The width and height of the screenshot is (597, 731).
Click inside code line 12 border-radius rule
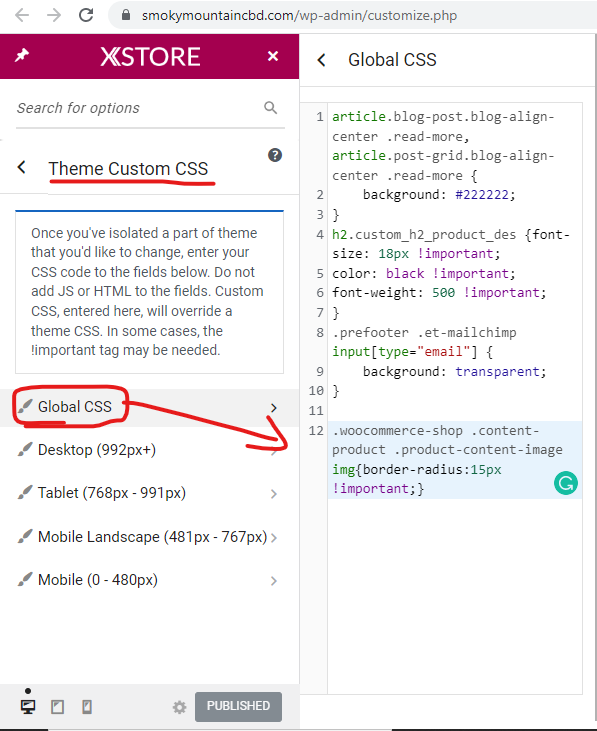pyautogui.click(x=454, y=460)
